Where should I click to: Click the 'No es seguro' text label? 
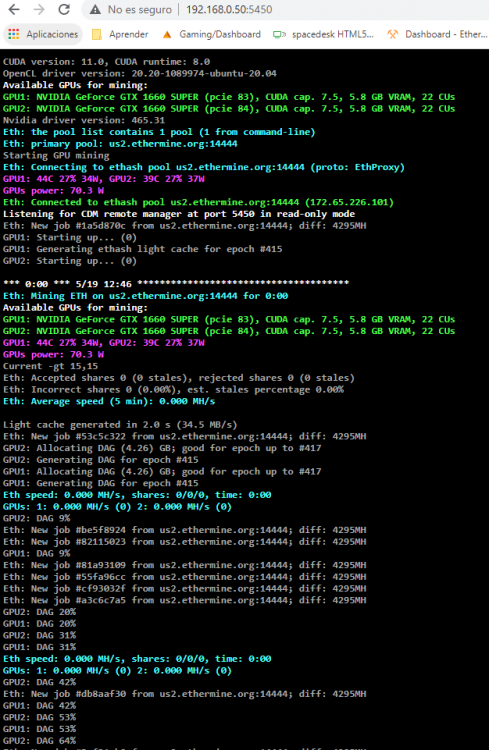[140, 10]
